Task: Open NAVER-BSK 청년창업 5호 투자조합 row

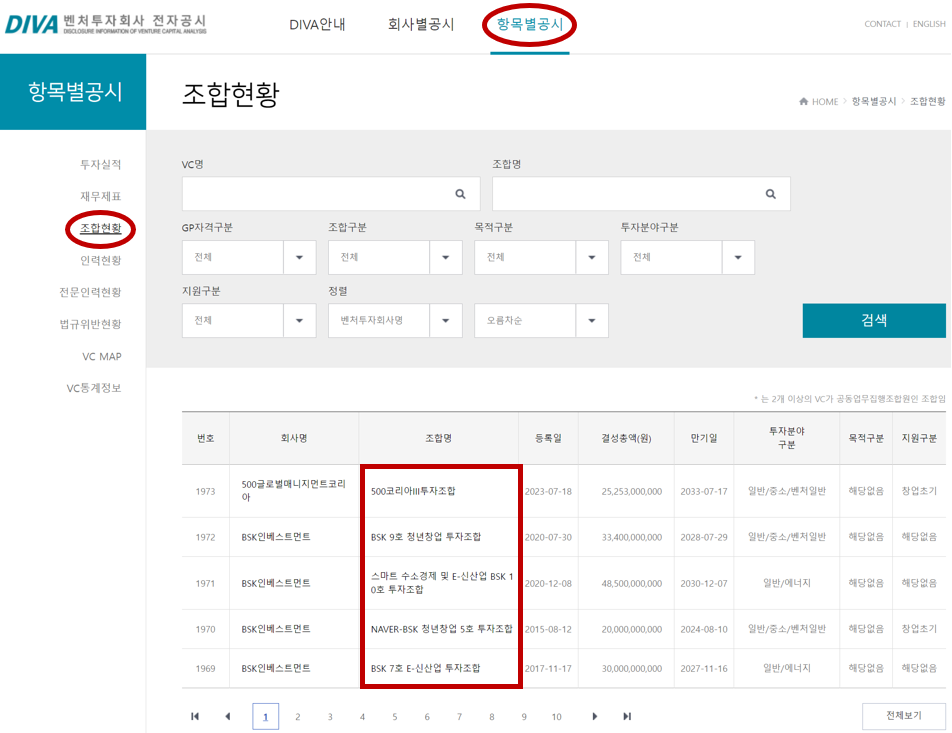Action: (x=441, y=629)
